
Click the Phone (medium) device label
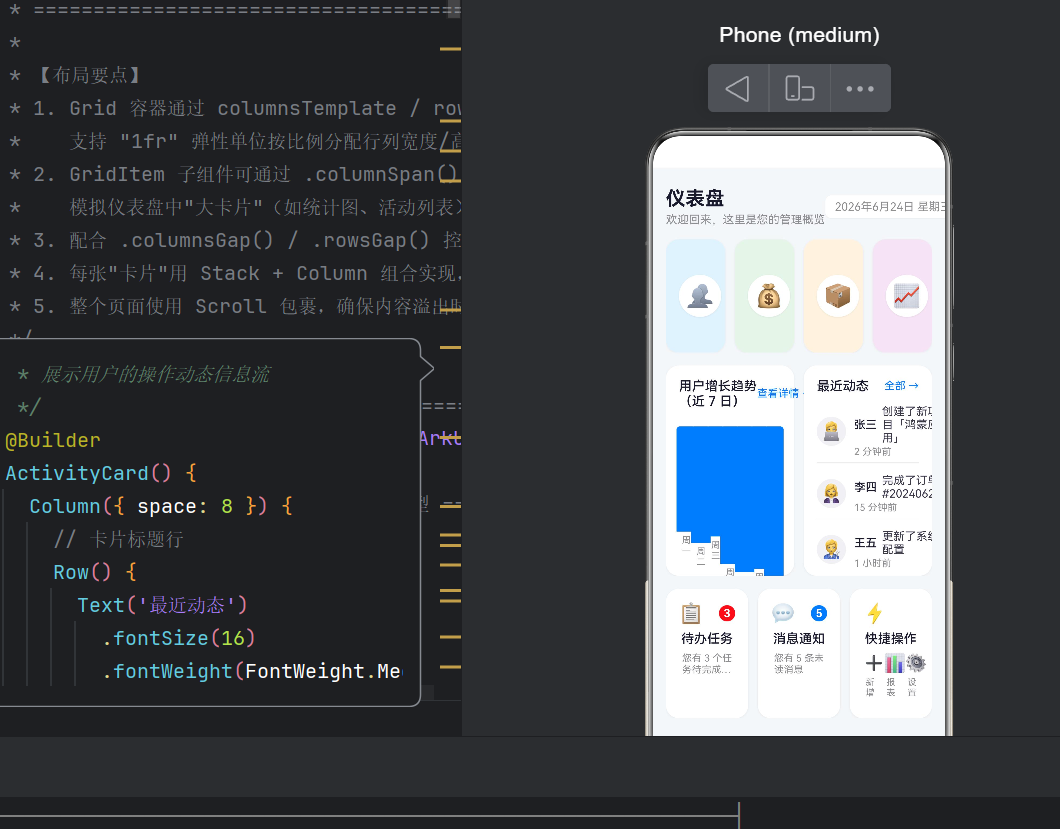(799, 35)
